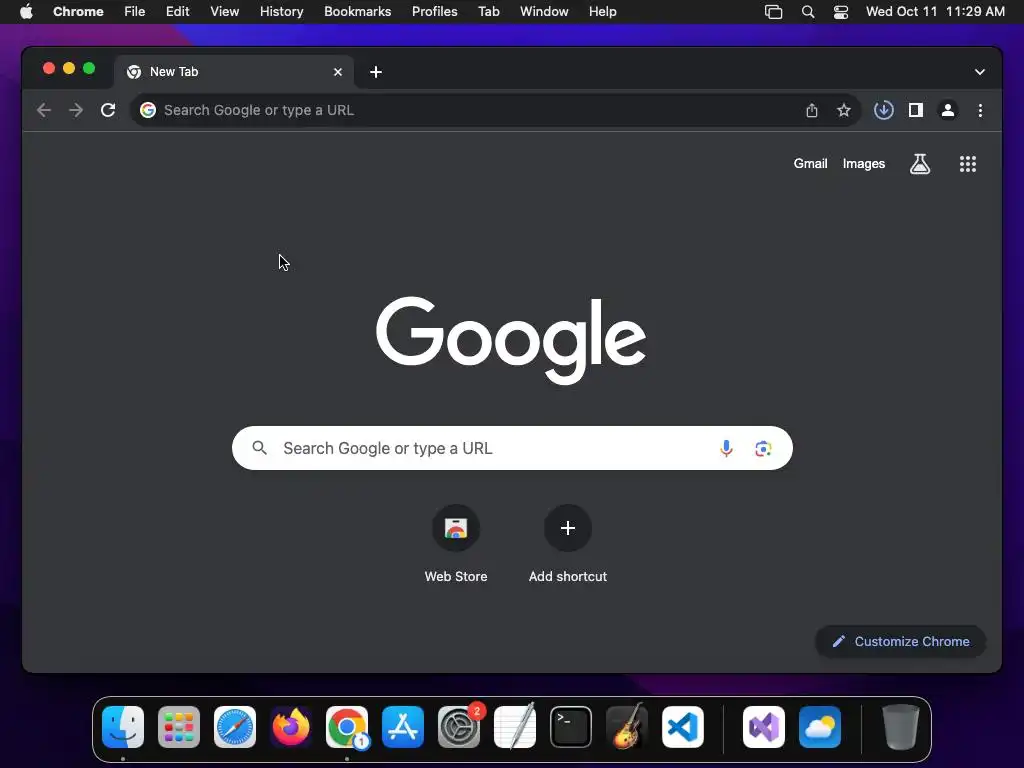Start voice search with microphone icon
Viewport: 1024px width, 768px height.
point(726,448)
